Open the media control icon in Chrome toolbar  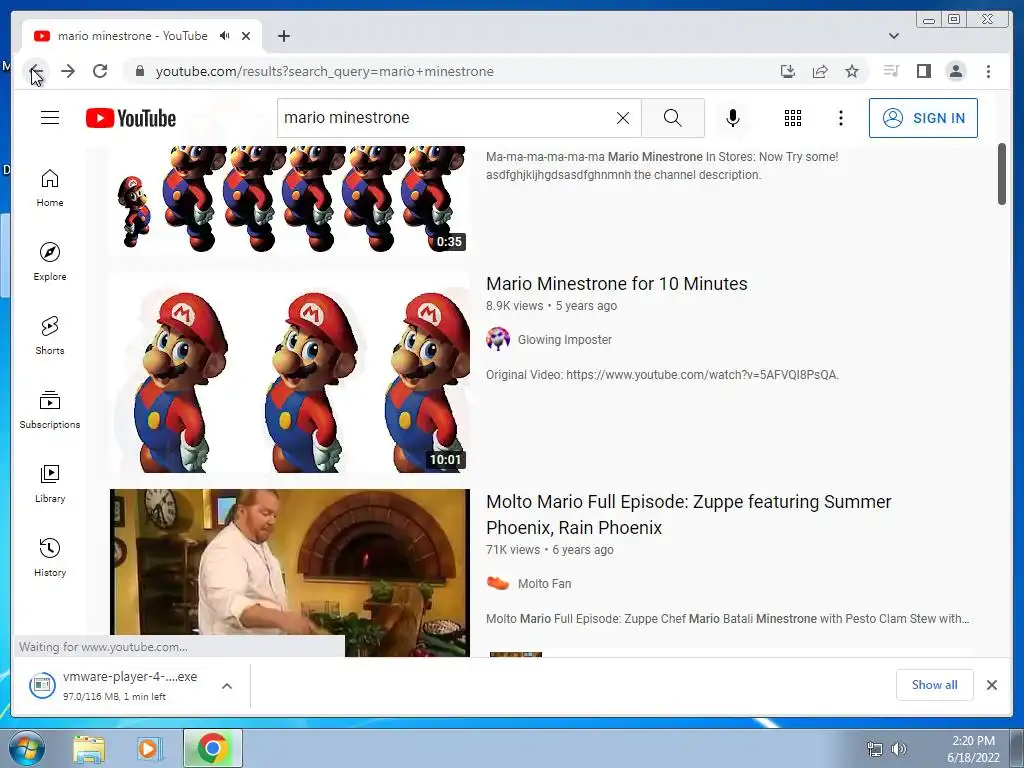pos(891,71)
